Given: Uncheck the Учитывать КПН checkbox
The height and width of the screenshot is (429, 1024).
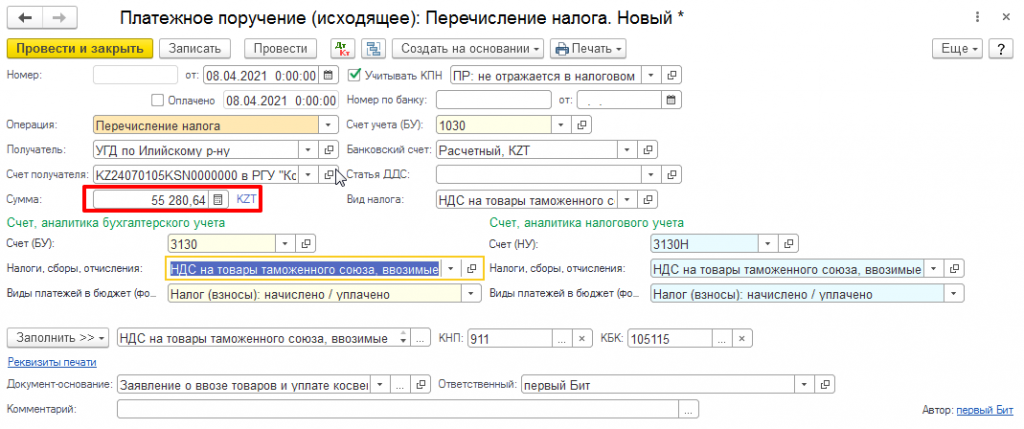Looking at the screenshot, I should click(x=354, y=75).
